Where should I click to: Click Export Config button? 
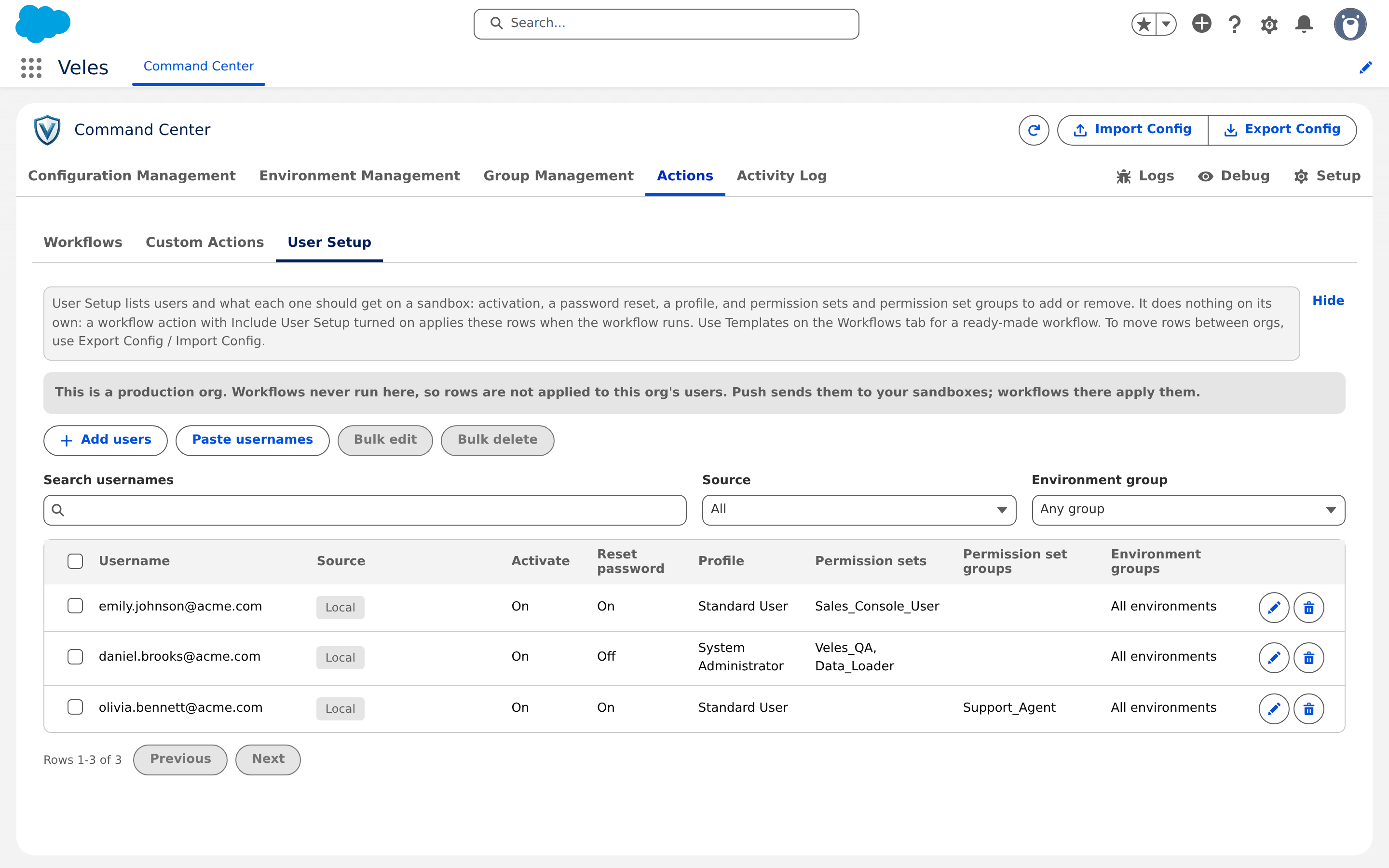coord(1282,130)
